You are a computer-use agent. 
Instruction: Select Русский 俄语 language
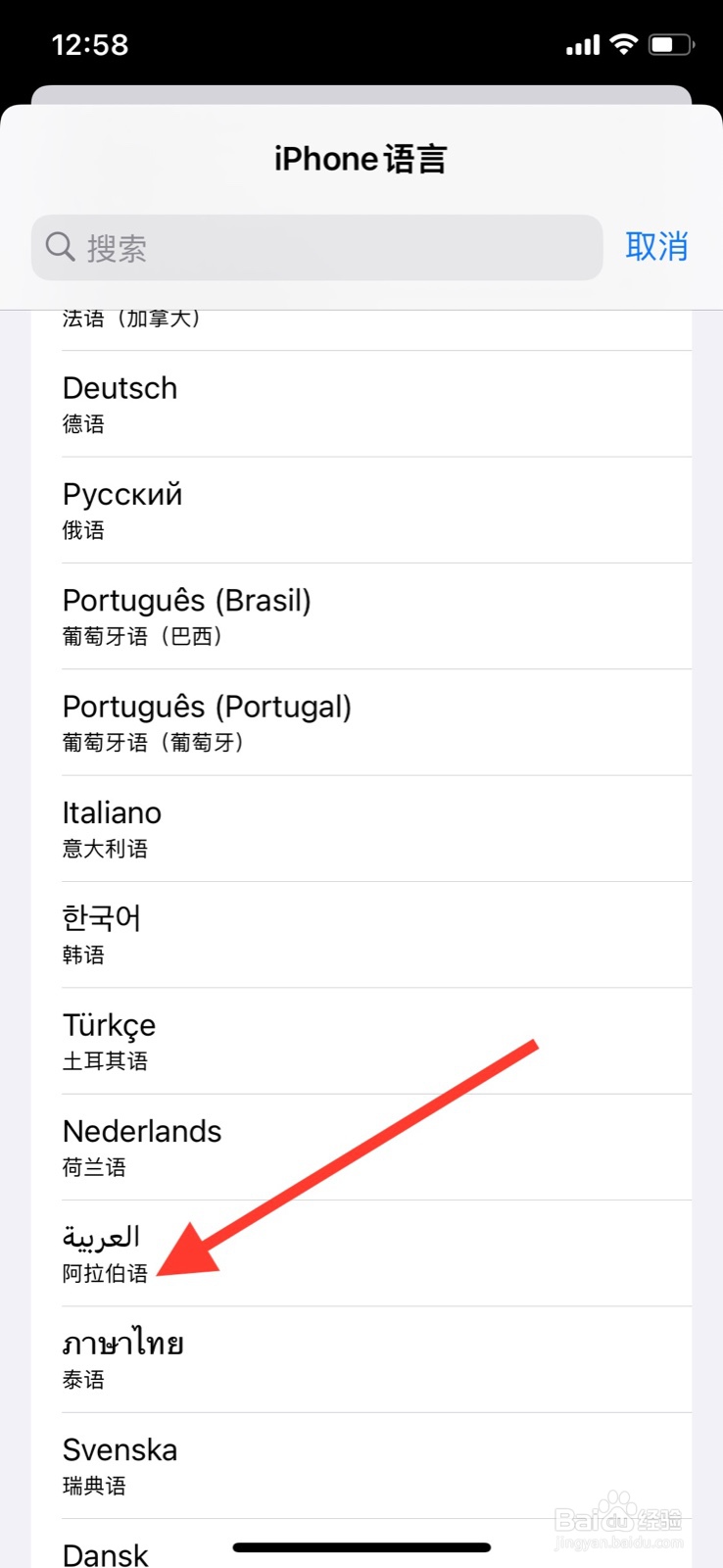click(361, 510)
